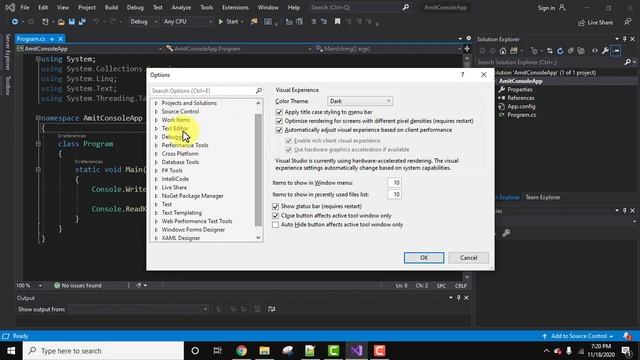
Task: Click the Solution Explorer properties wrench icon
Action: pyautogui.click(x=605, y=51)
